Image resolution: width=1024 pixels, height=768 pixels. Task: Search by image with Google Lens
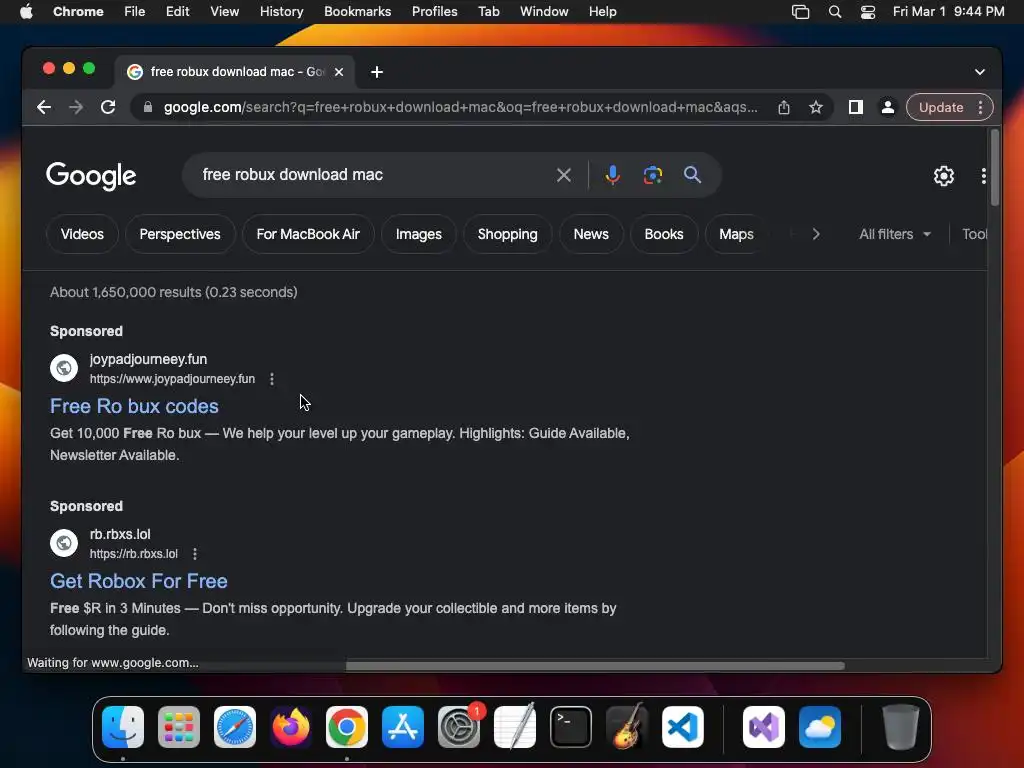pyautogui.click(x=652, y=175)
